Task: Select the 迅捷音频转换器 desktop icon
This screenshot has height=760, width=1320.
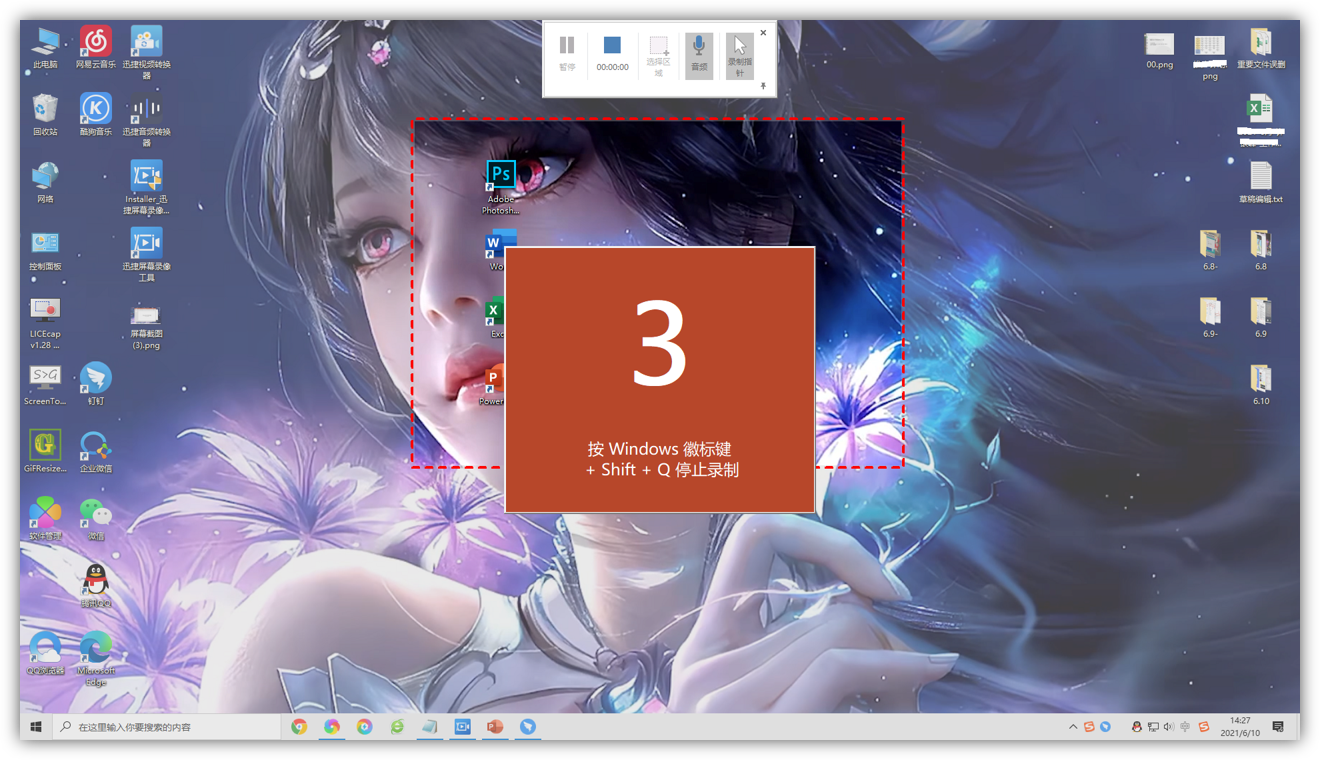Action: tap(146, 121)
